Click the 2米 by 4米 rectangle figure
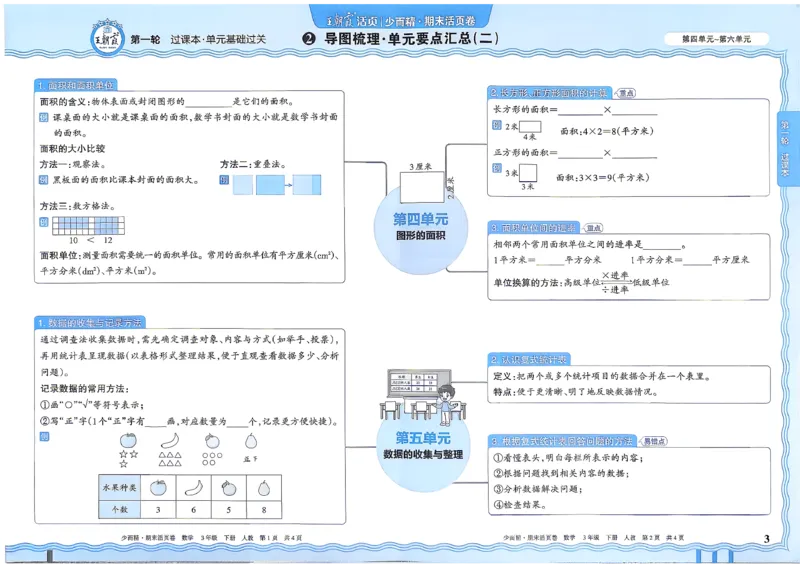The width and height of the screenshot is (800, 566). coord(530,127)
